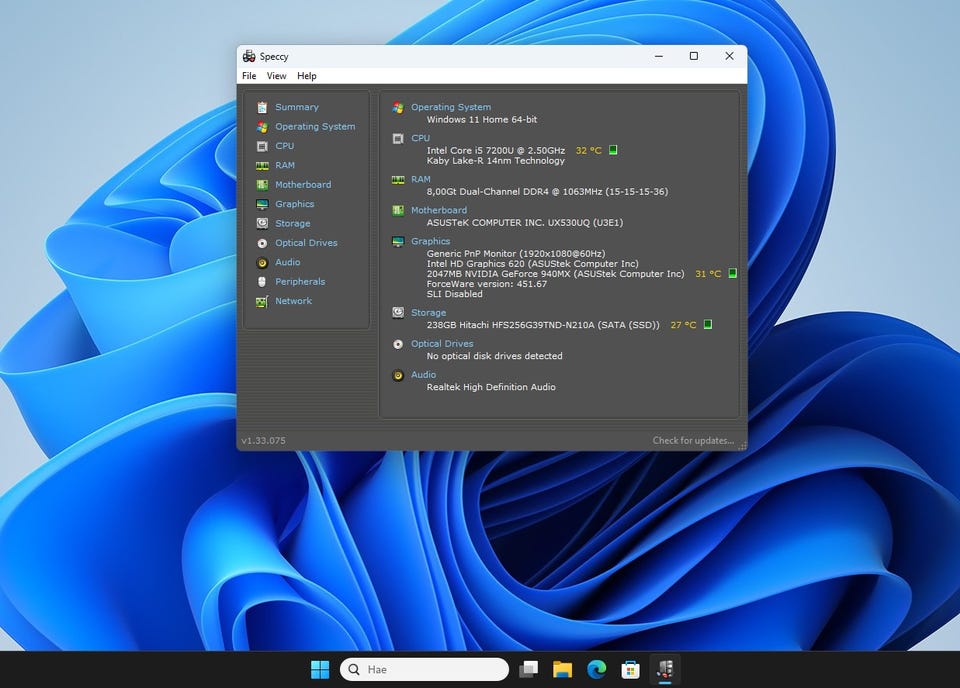
Task: Click the Audio speaker icon in sidebar
Action: 262,262
